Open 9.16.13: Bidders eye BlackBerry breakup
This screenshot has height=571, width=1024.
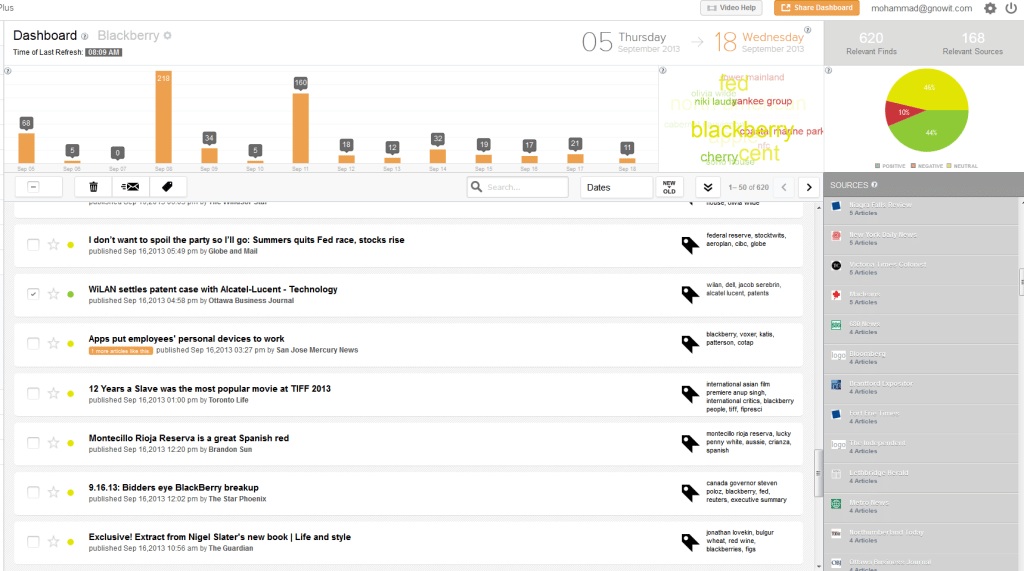(174, 487)
